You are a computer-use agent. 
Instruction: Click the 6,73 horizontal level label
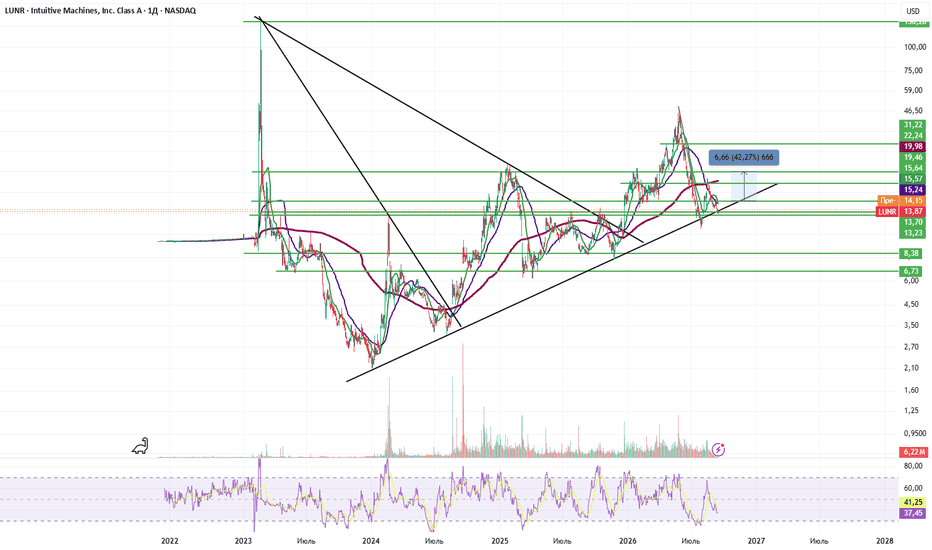tap(912, 271)
